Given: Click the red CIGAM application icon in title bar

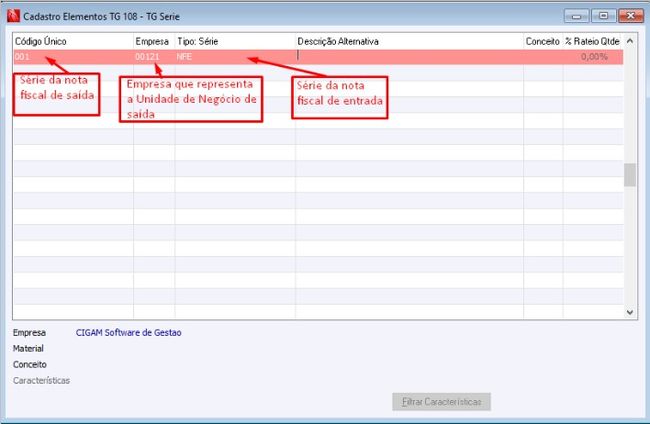Looking at the screenshot, I should [13, 16].
